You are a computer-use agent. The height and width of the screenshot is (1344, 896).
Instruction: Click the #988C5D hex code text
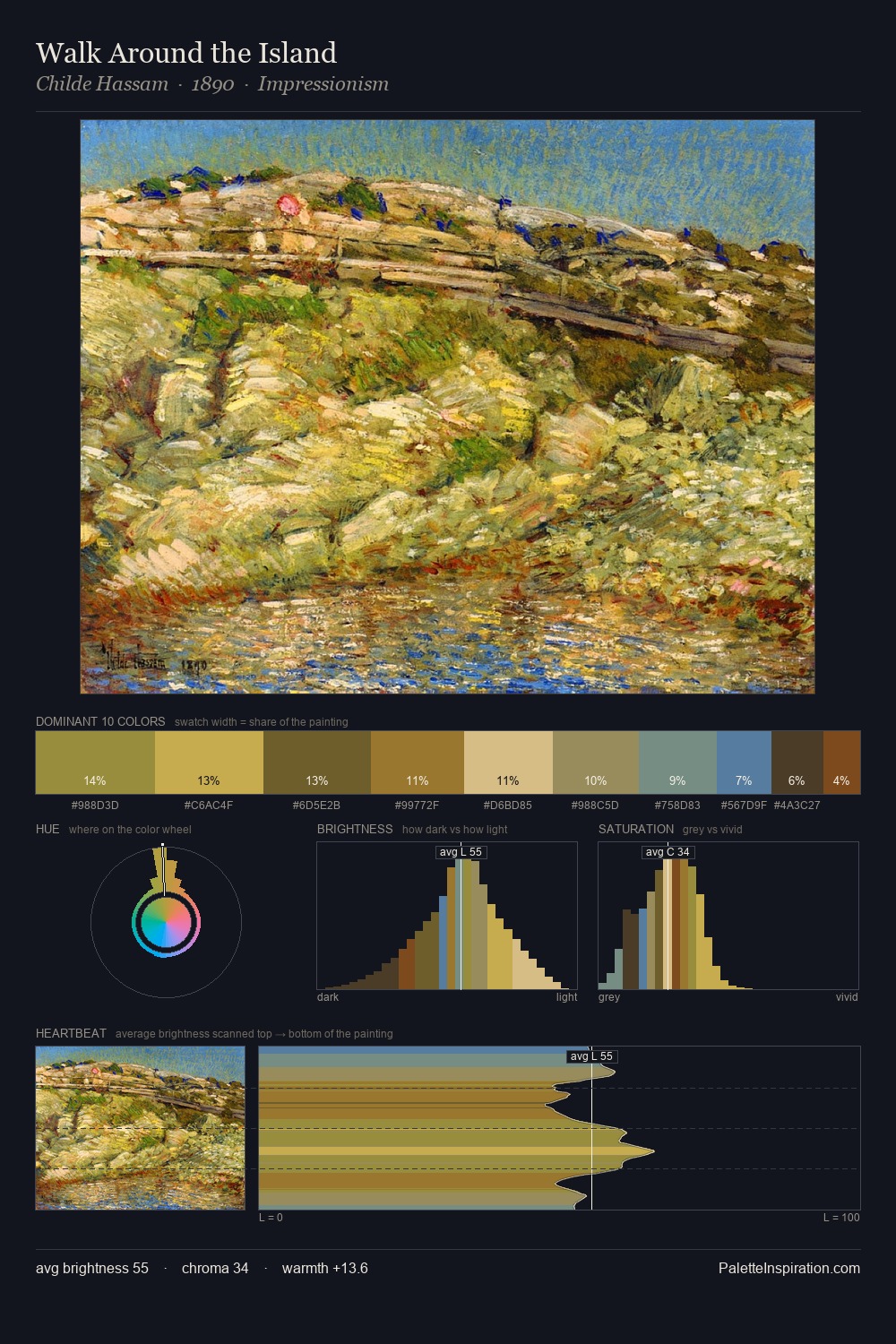pos(596,806)
